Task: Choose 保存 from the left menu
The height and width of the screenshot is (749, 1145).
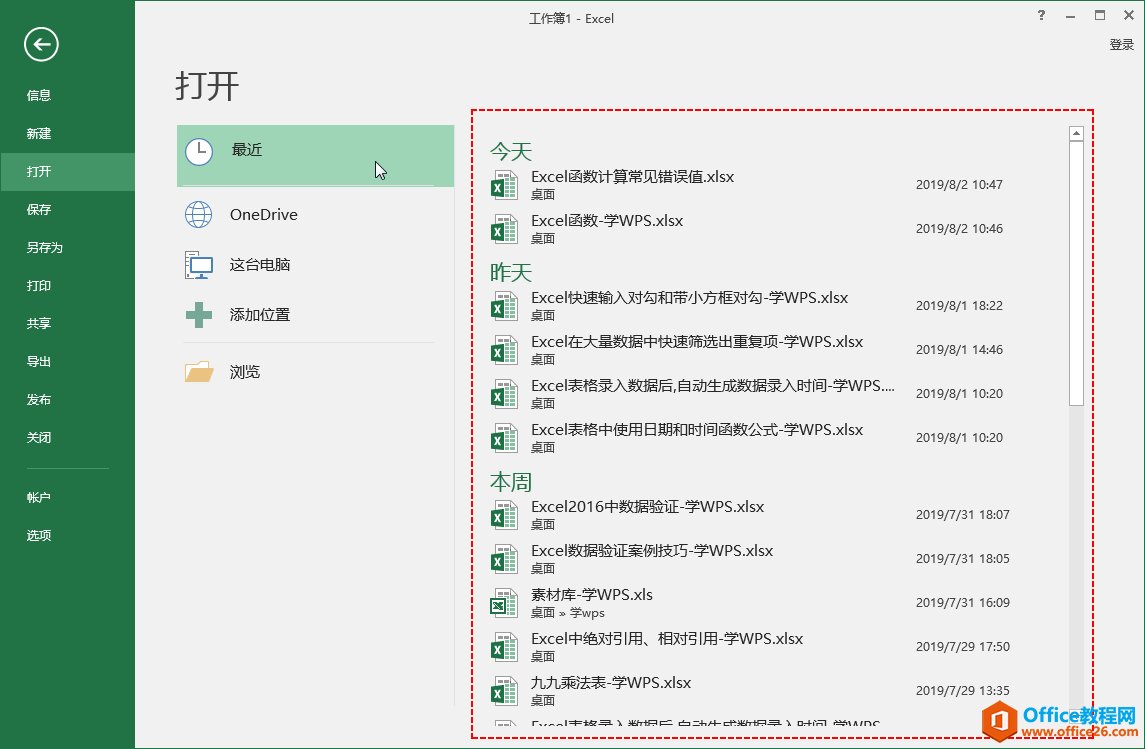Action: [67, 210]
